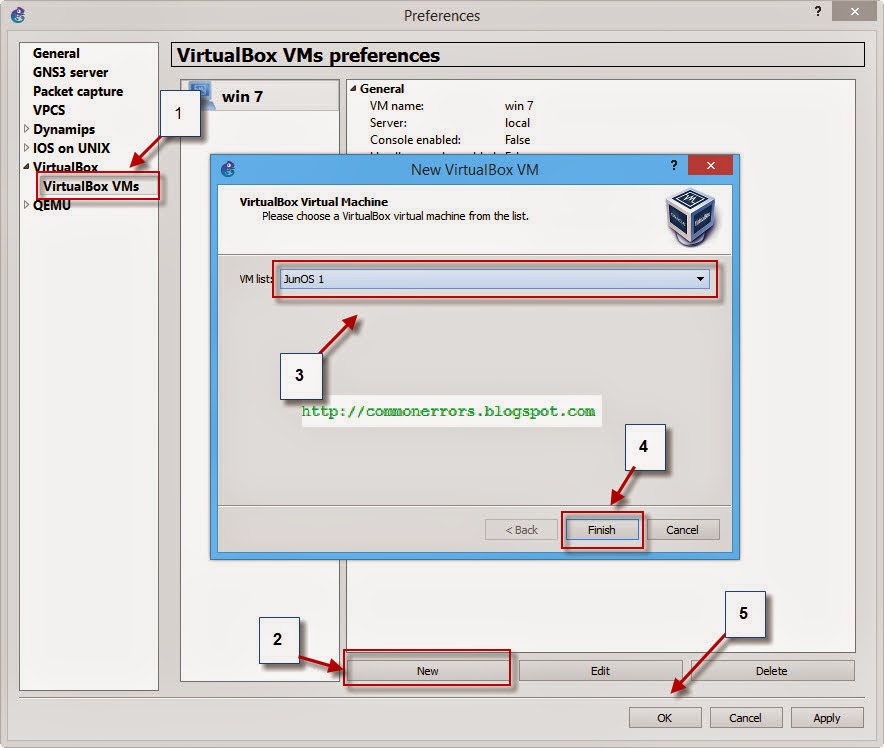Click the VM name value 'win 7'

point(519,106)
